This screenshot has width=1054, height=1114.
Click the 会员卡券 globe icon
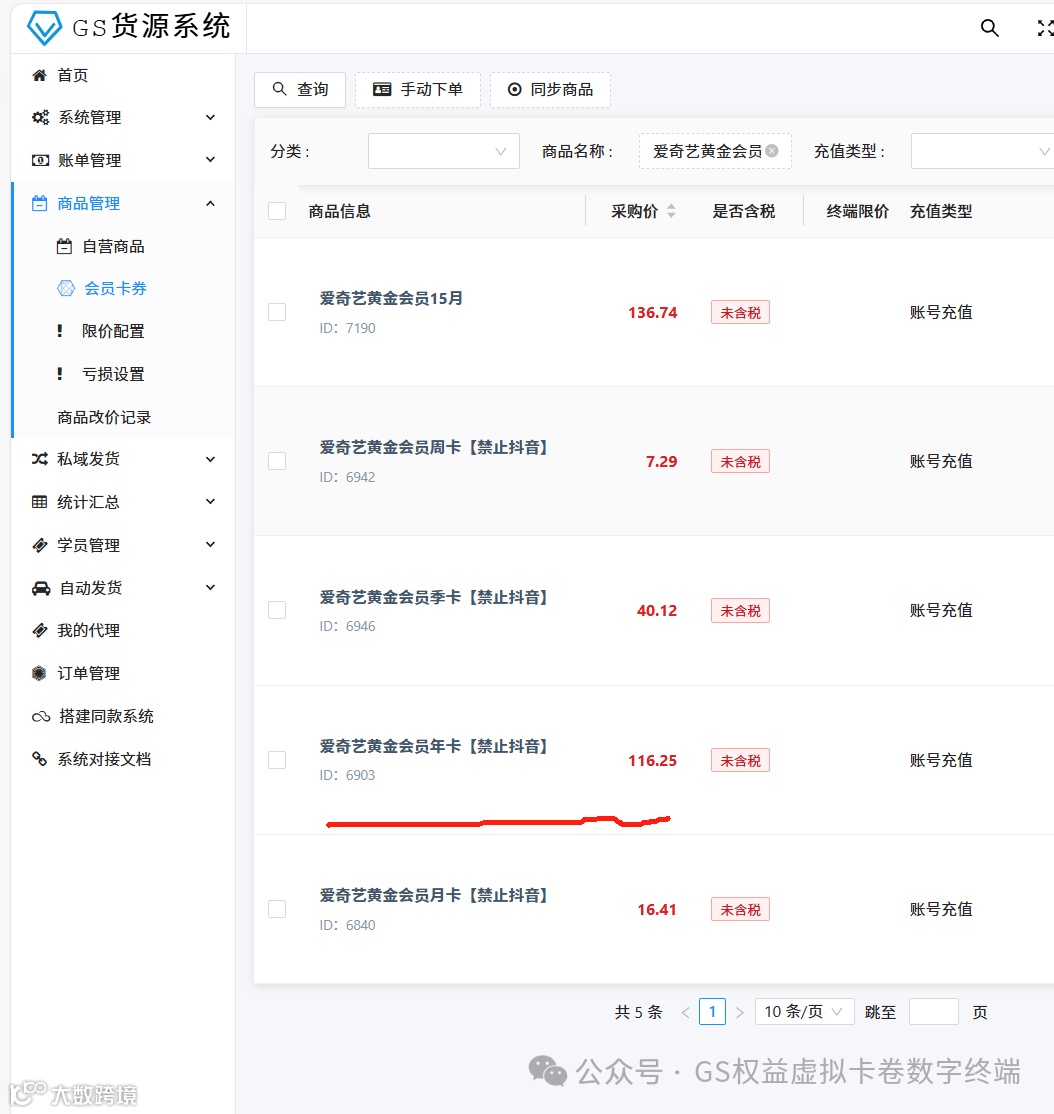tap(66, 288)
